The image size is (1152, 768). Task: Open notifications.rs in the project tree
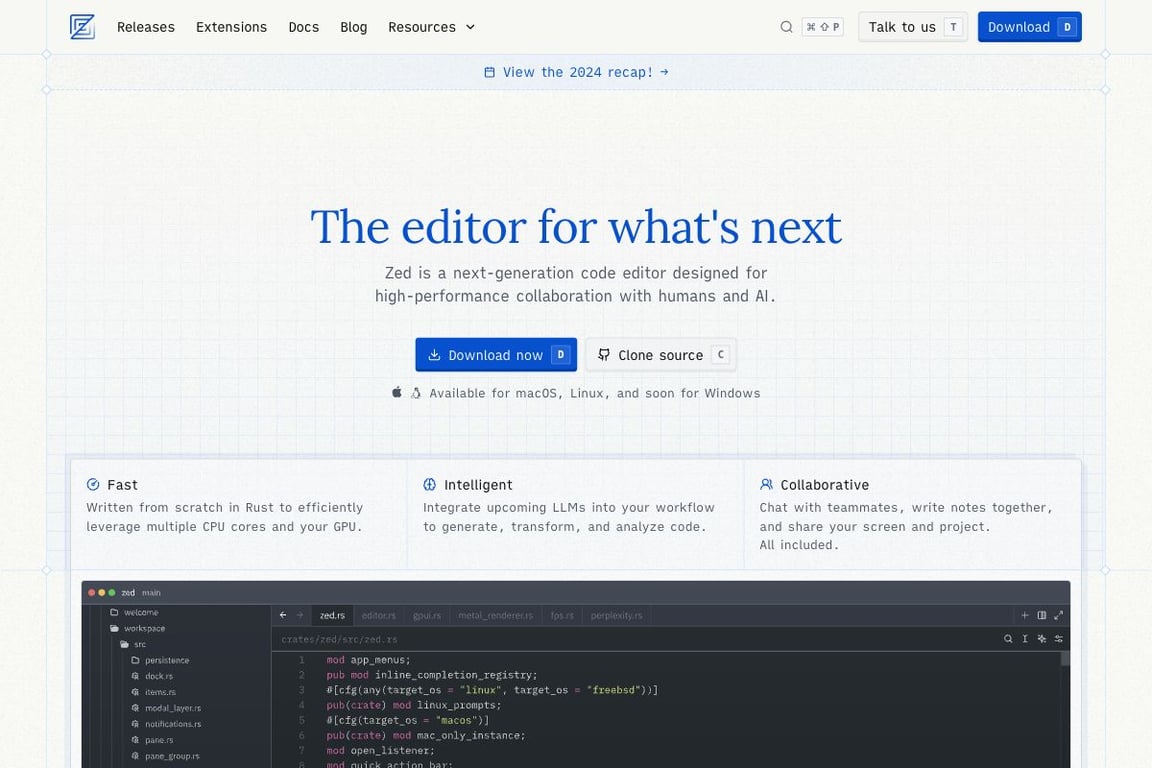pyautogui.click(x=166, y=724)
